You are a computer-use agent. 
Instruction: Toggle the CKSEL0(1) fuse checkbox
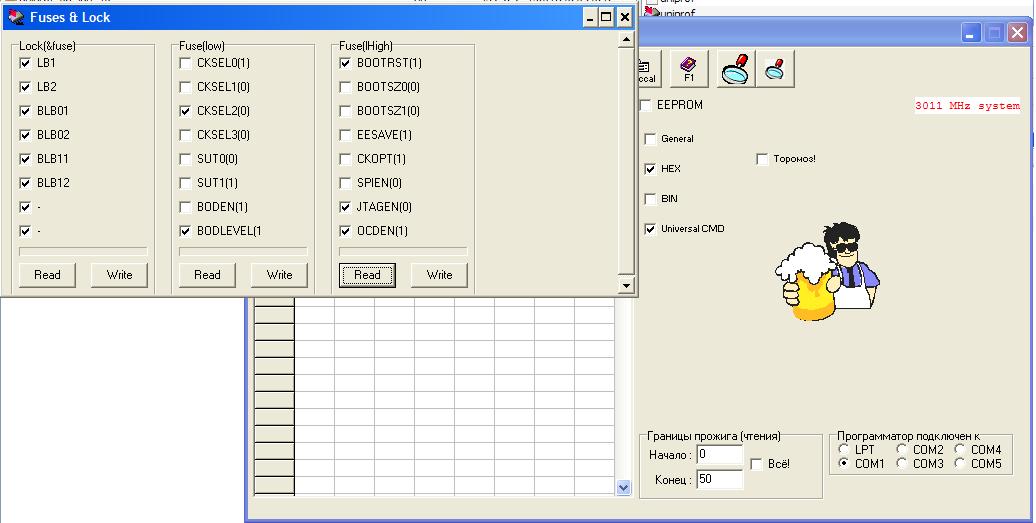click(x=185, y=63)
